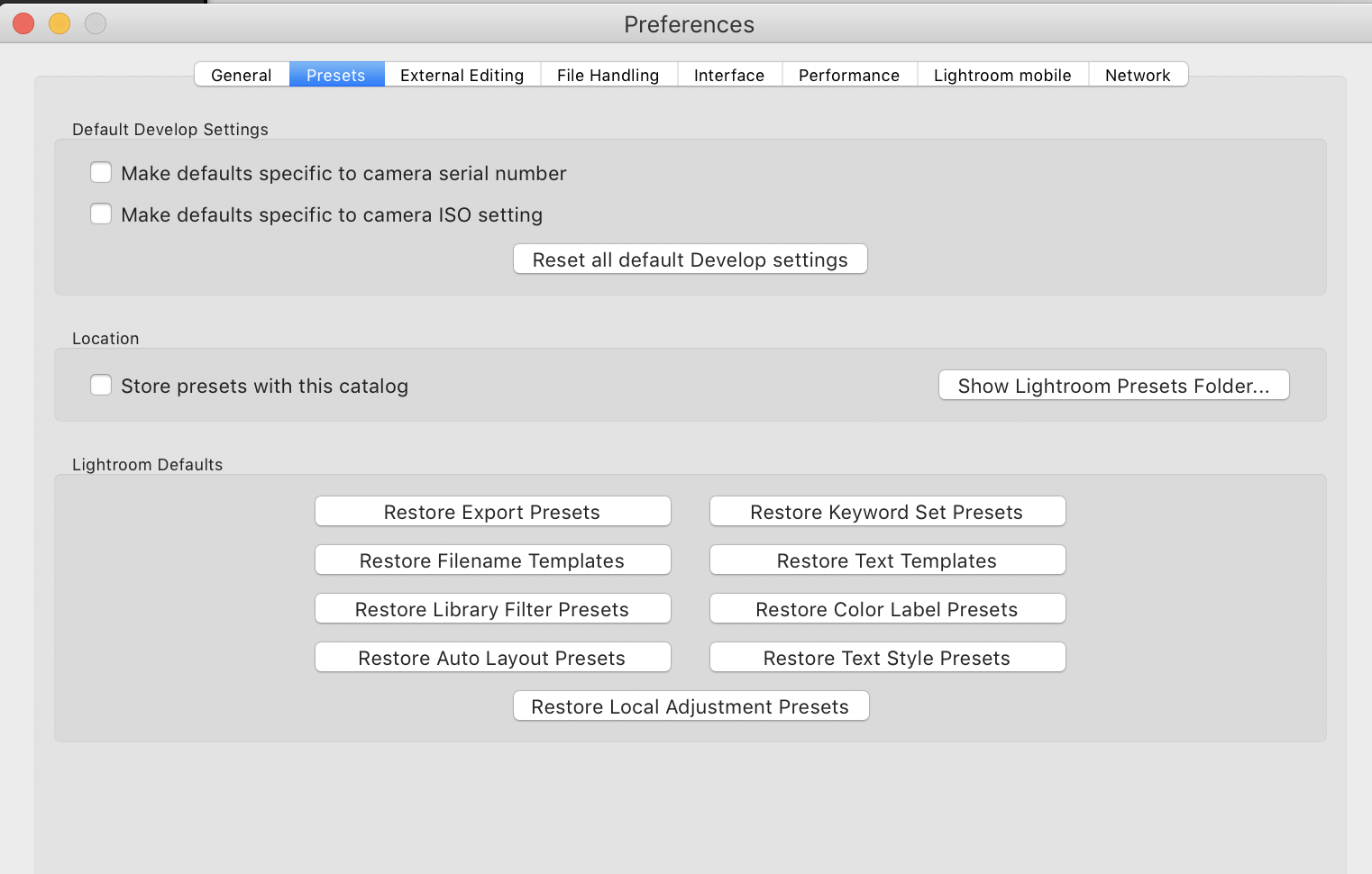Click Restore Text Style Presets
The height and width of the screenshot is (874, 1372).
coord(888,658)
